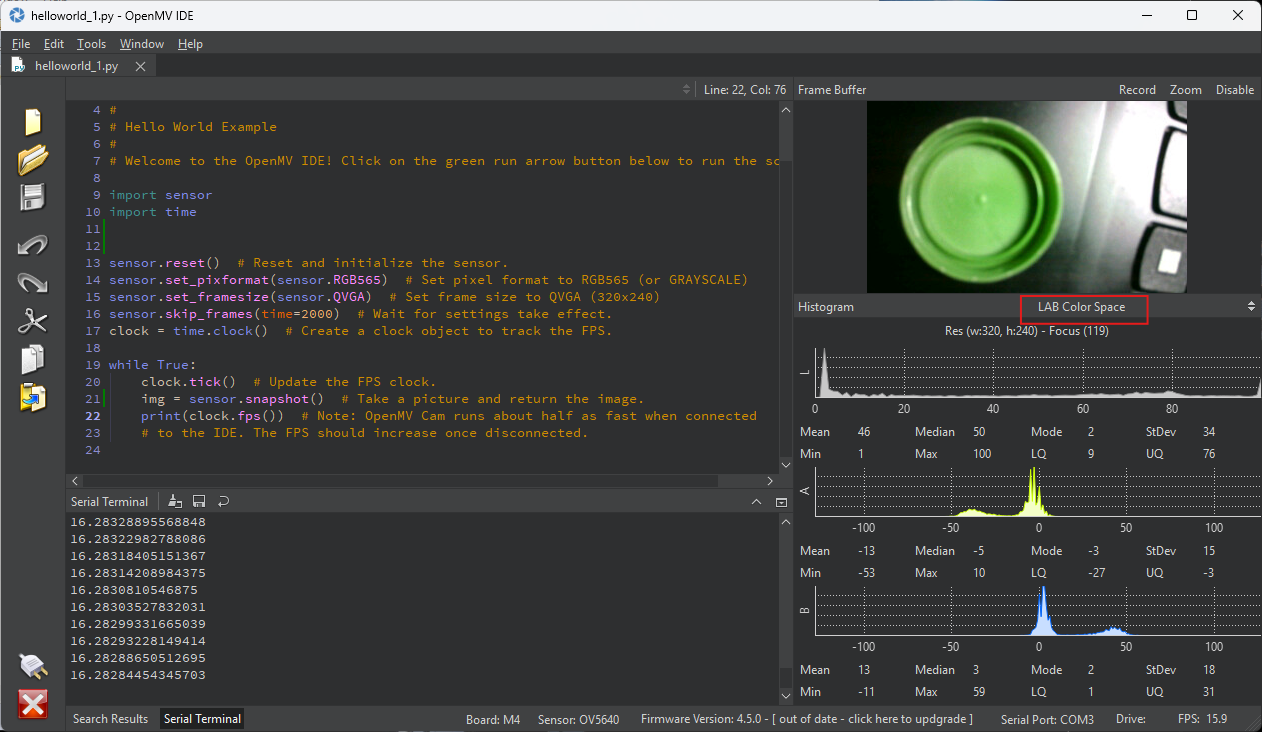
Task: Save Serial Terminal output to file
Action: point(199,501)
